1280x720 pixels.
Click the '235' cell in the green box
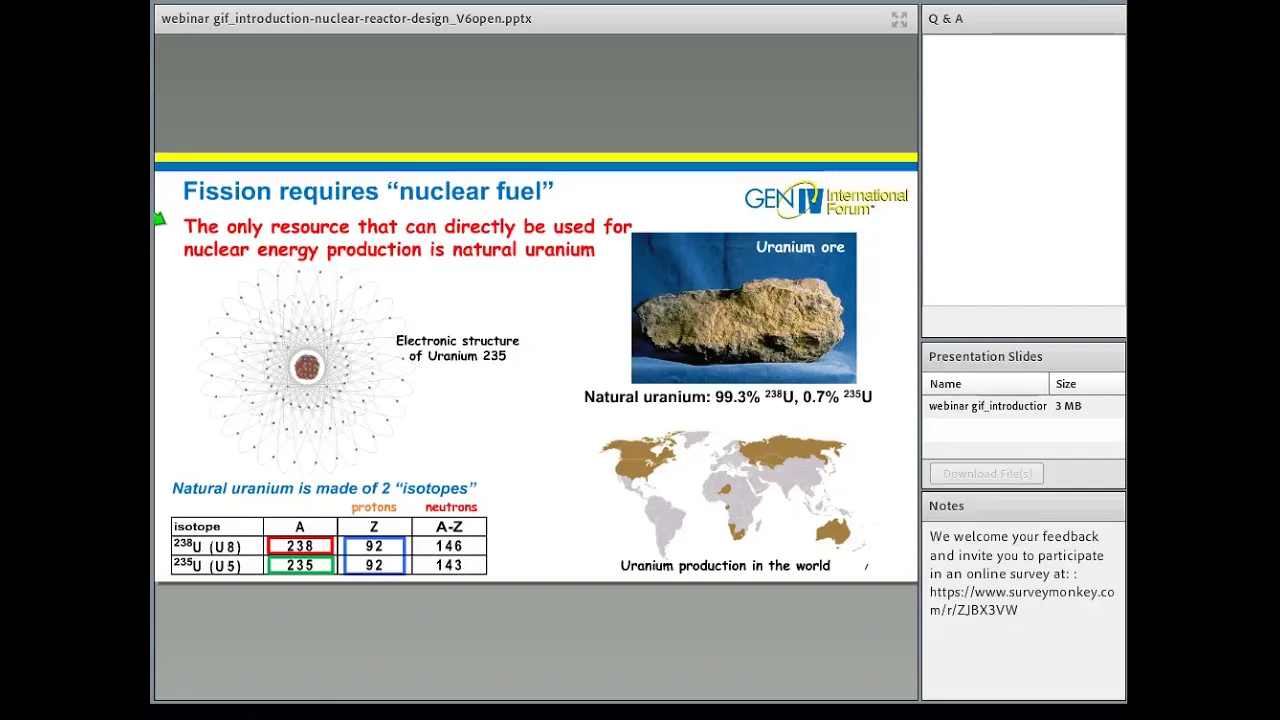point(300,566)
